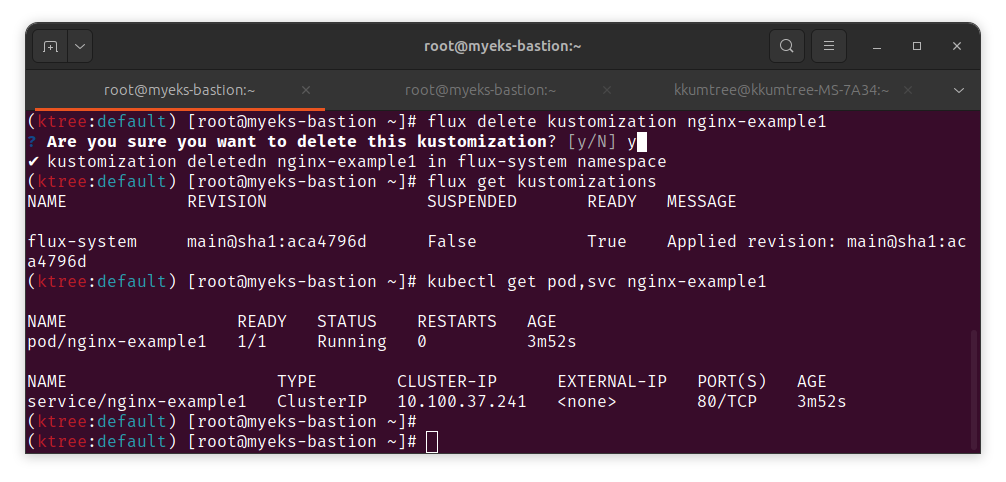Click the 'RESTARTS' column header
This screenshot has width=1006, height=482.
pyautogui.click(x=457, y=322)
